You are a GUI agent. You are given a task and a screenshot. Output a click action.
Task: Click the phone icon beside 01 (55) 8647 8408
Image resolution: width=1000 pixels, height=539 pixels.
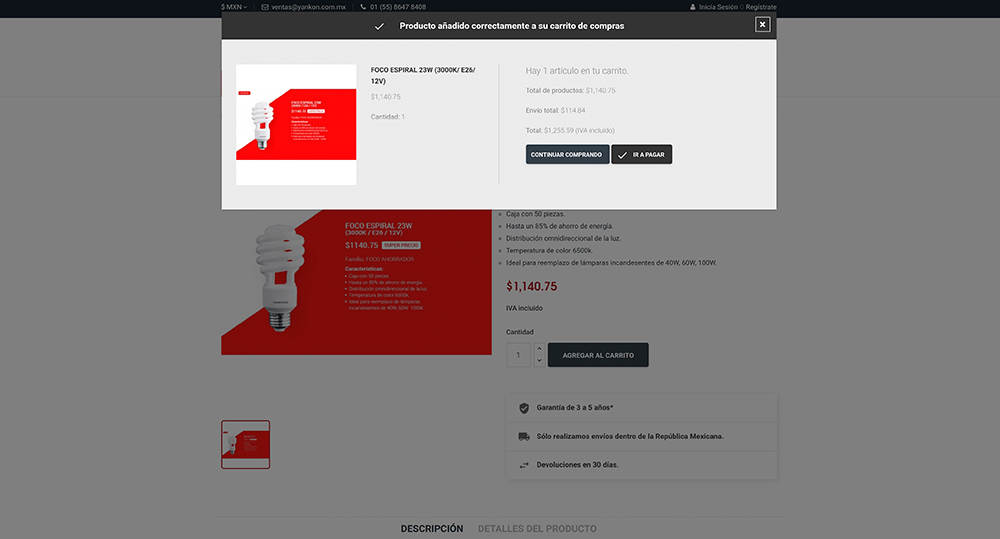(x=361, y=7)
